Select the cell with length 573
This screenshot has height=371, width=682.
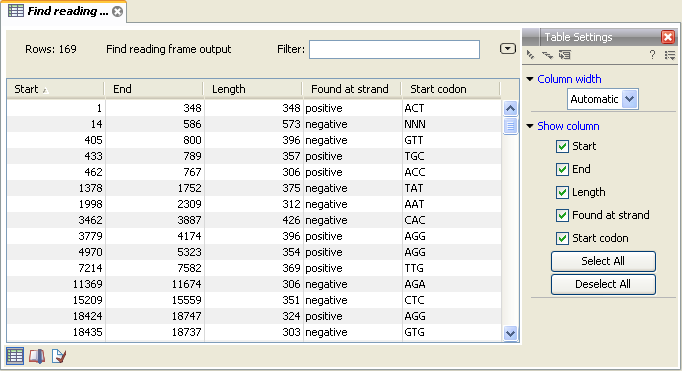[254, 124]
